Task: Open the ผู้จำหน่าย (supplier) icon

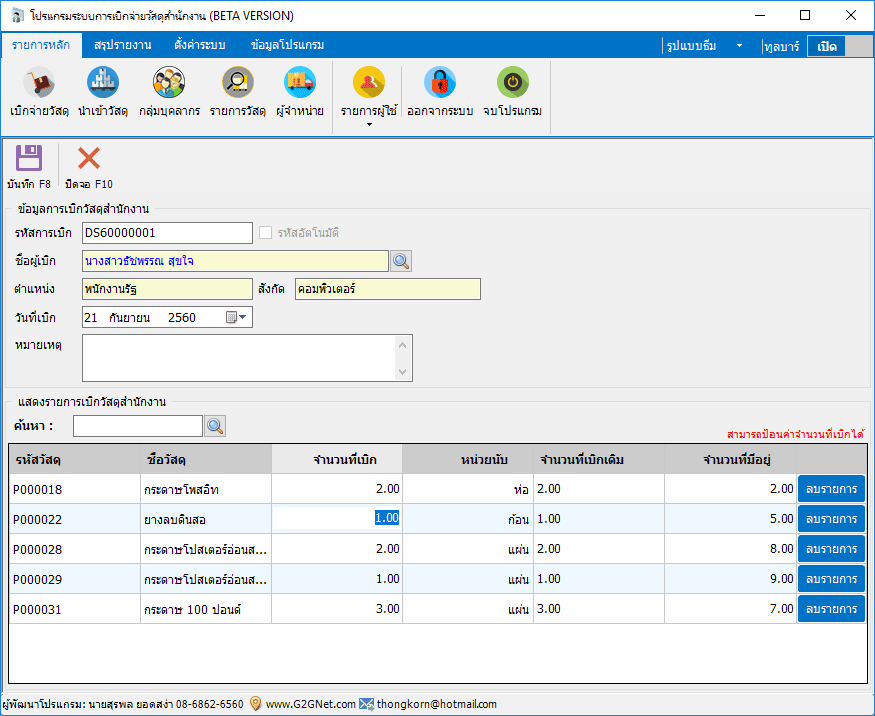Action: (300, 83)
